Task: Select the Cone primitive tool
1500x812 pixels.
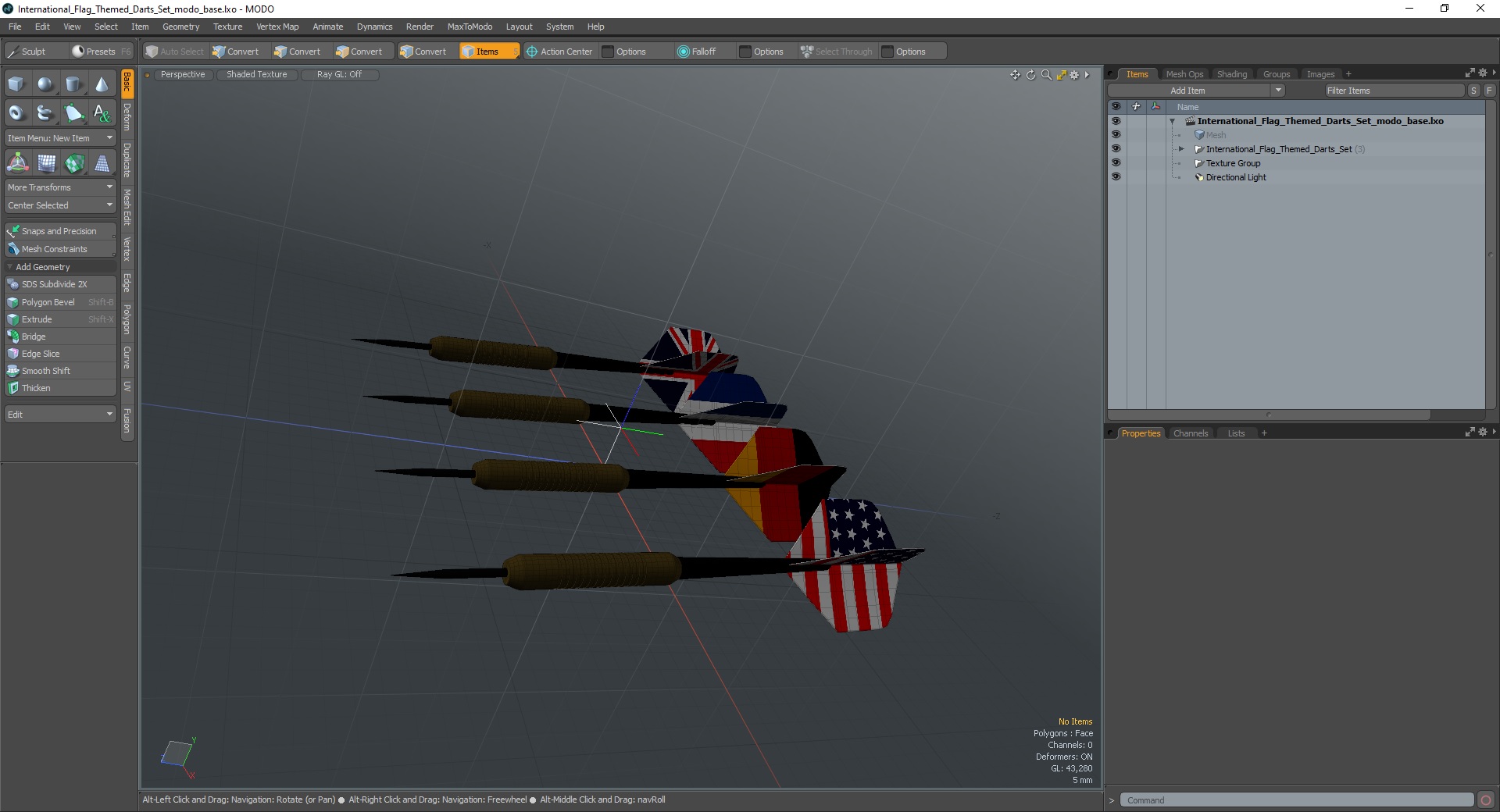Action: 102,84
